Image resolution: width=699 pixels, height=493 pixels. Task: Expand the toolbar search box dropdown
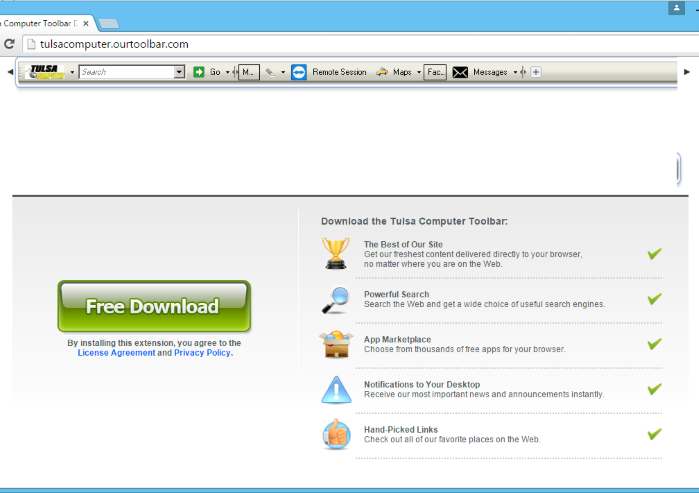180,72
